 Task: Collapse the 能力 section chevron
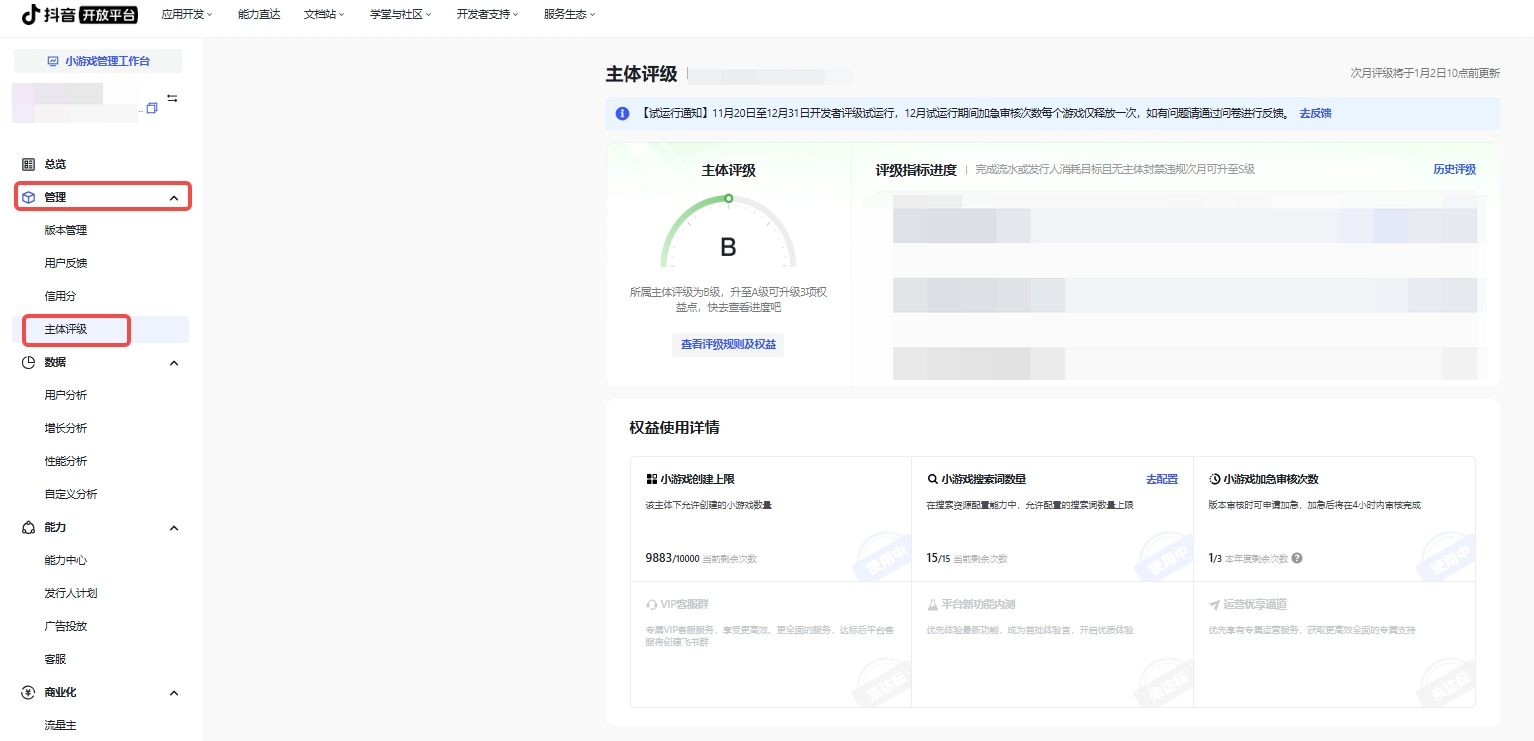pyautogui.click(x=174, y=528)
